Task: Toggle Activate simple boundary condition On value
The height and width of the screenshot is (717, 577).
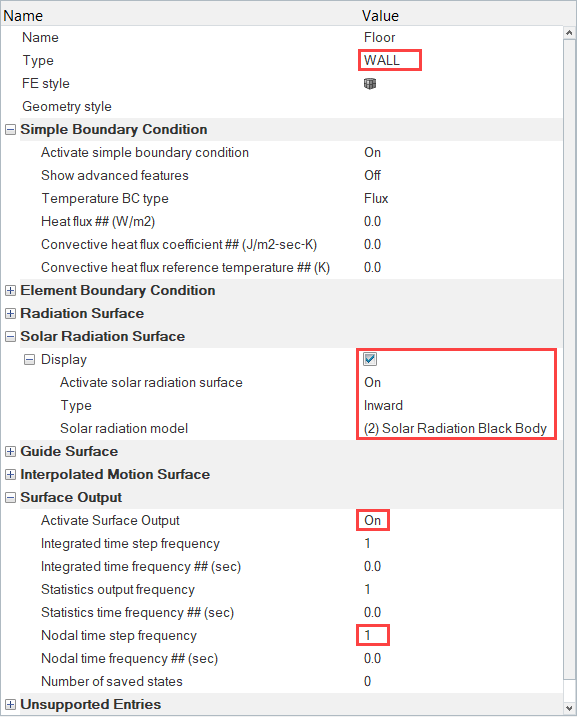Action: tap(372, 152)
